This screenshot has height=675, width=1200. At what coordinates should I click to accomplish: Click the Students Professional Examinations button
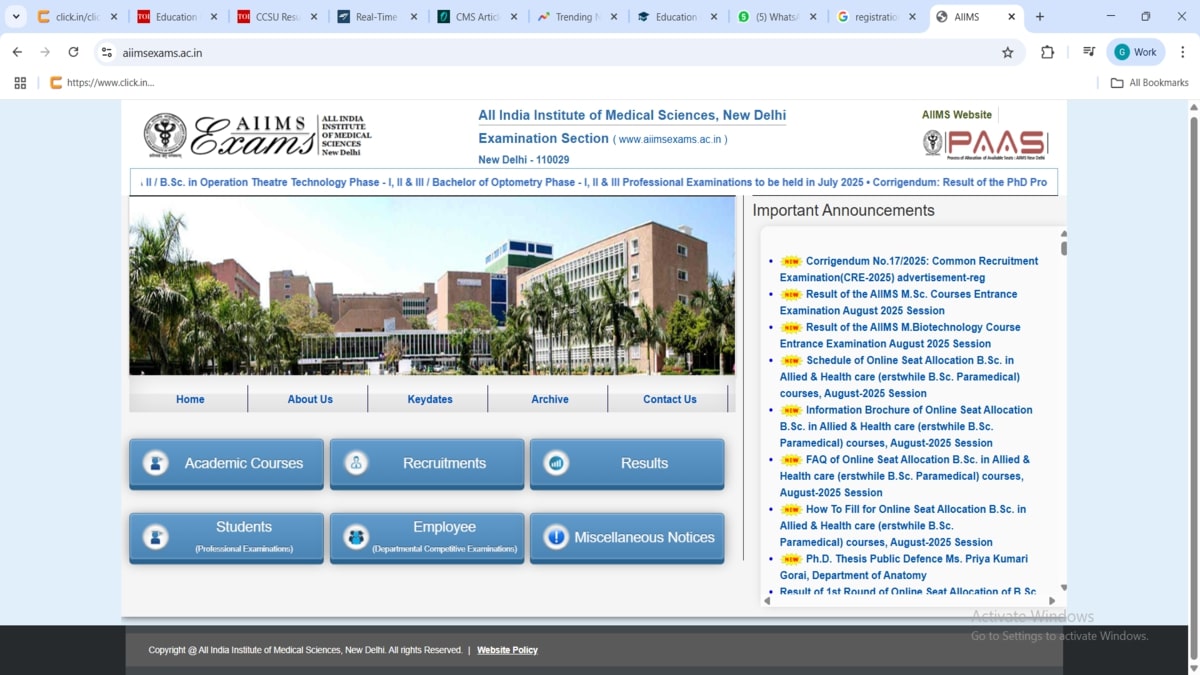point(226,537)
